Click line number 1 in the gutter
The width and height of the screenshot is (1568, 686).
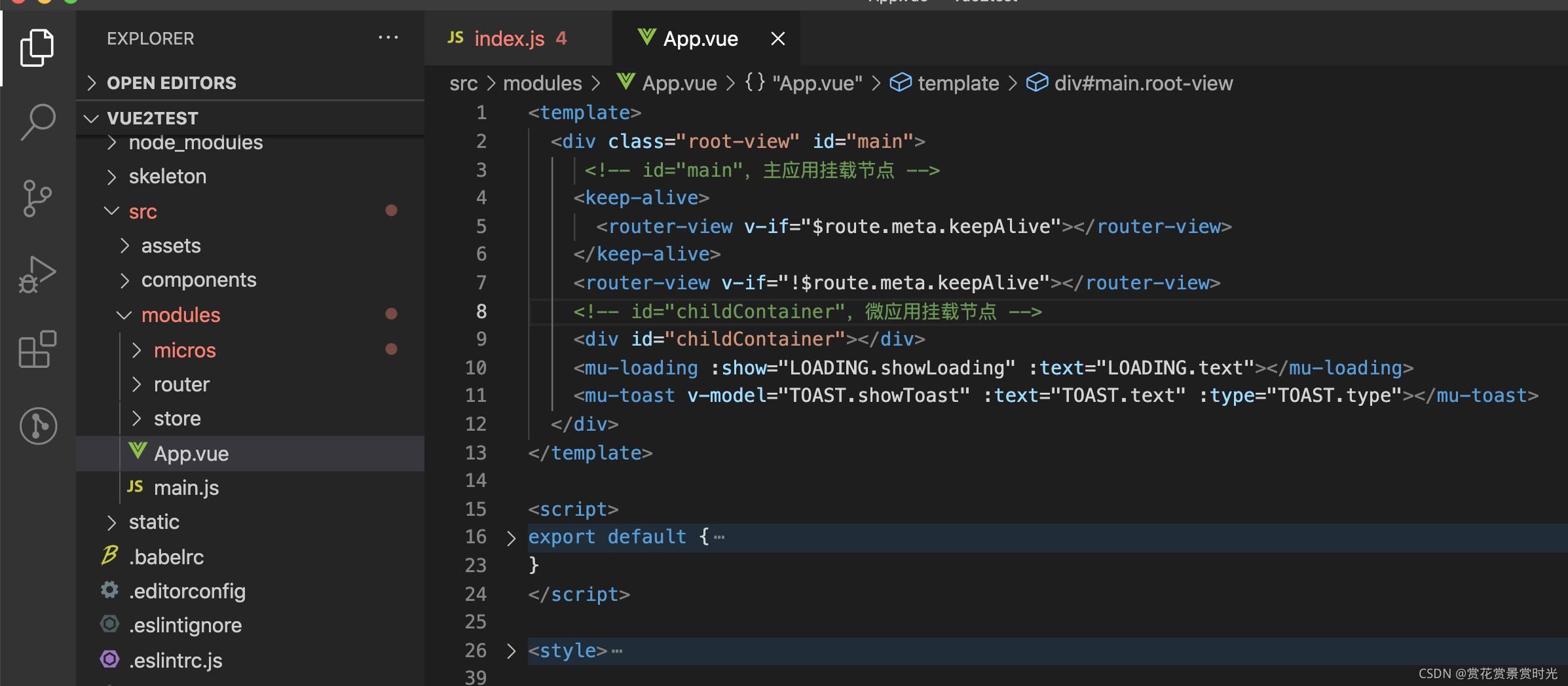481,113
